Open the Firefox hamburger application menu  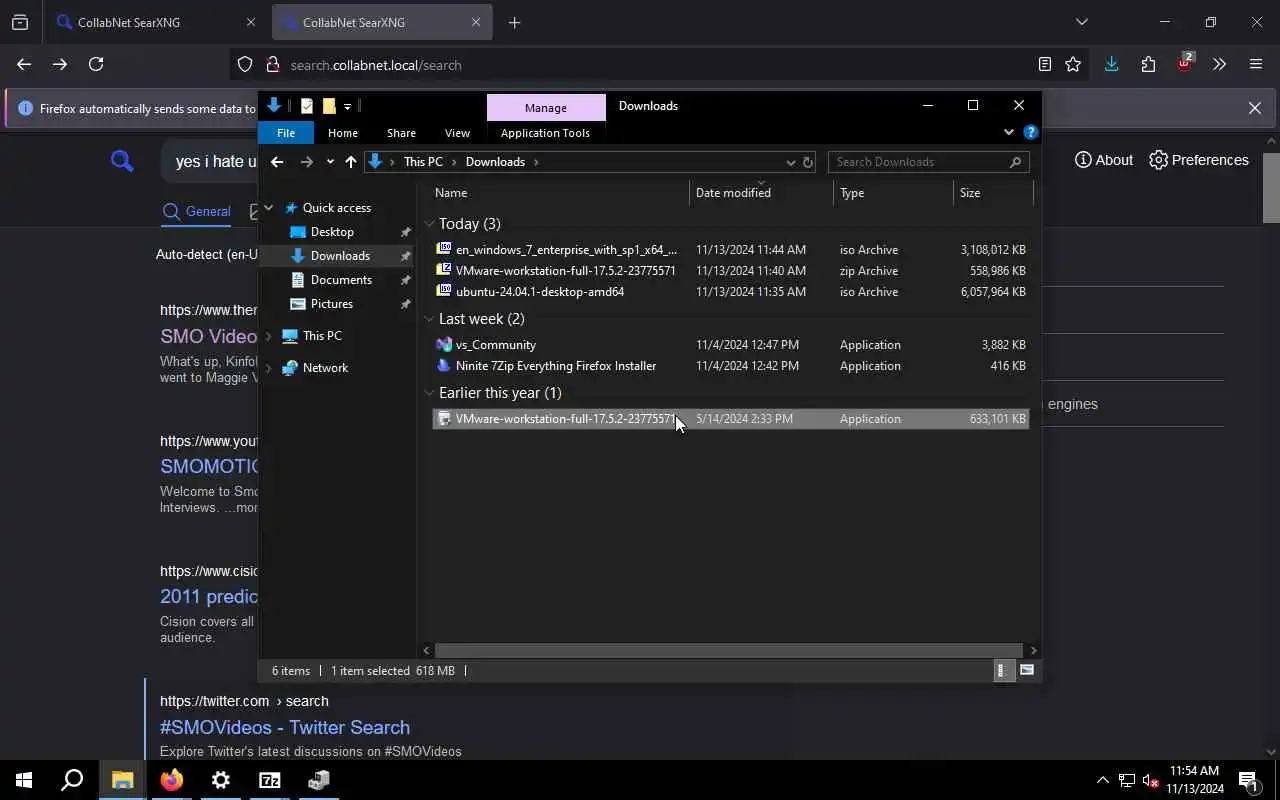1256,64
